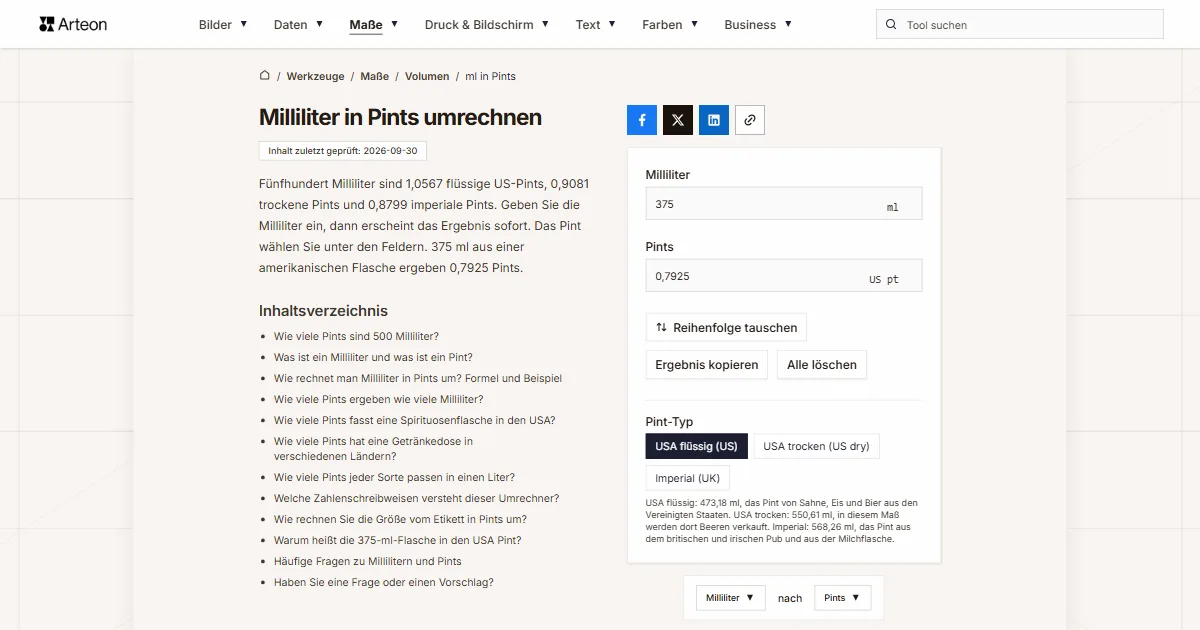Select Imperial (UK) pint type
Viewport: 1200px width, 630px height.
pyautogui.click(x=688, y=478)
